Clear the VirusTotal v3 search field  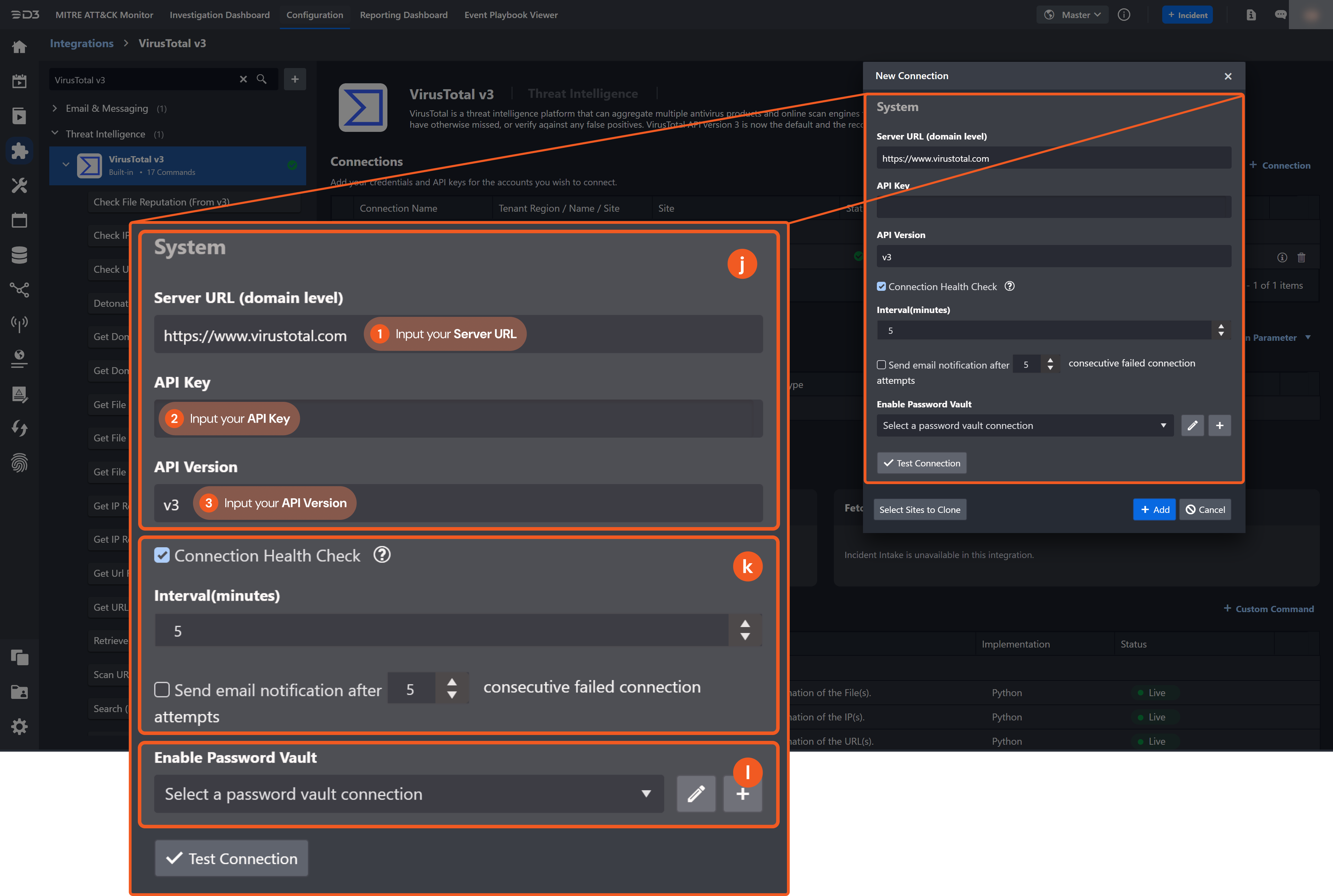coord(243,79)
